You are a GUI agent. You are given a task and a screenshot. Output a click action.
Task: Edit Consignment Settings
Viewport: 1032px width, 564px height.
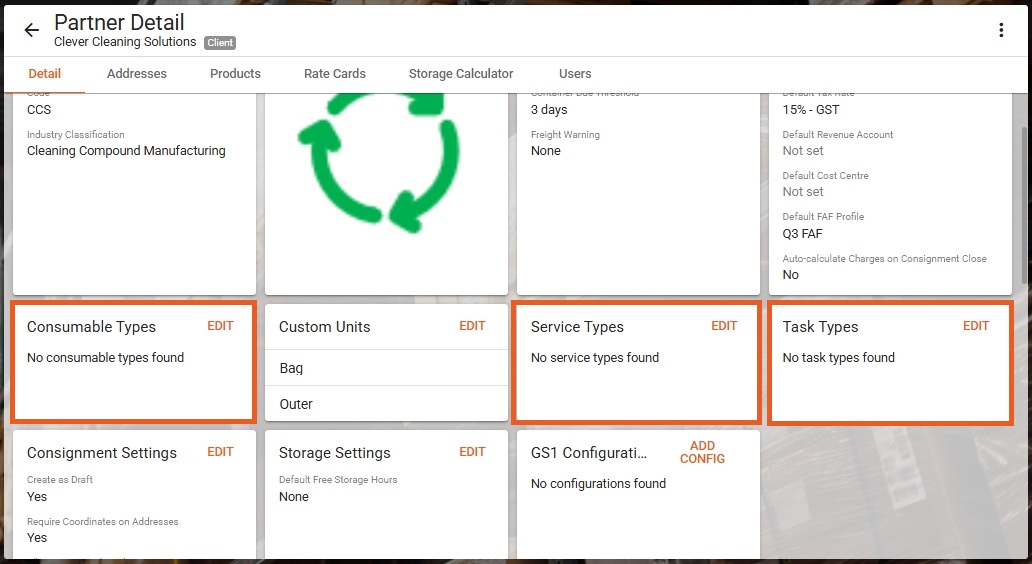[x=220, y=452]
